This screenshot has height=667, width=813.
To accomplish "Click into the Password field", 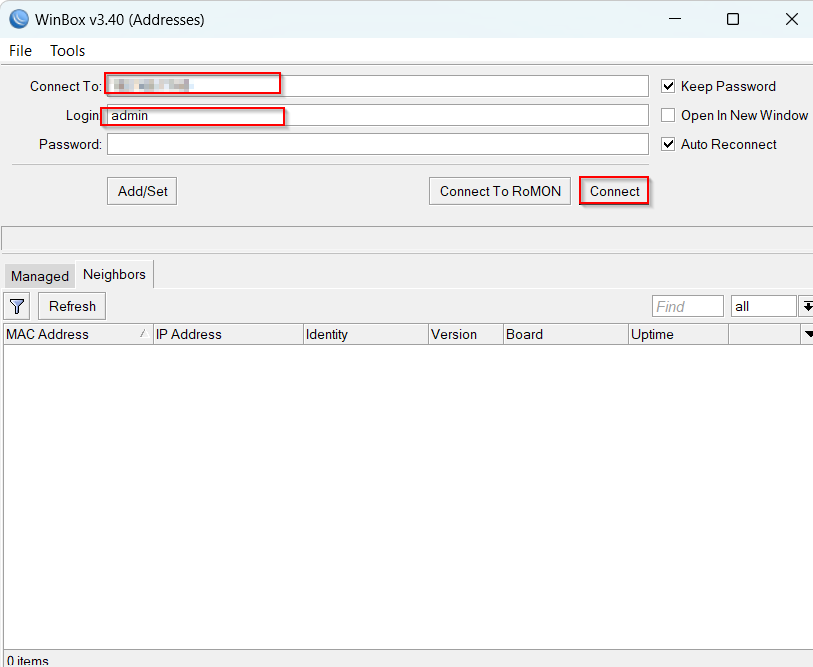I will [x=378, y=144].
